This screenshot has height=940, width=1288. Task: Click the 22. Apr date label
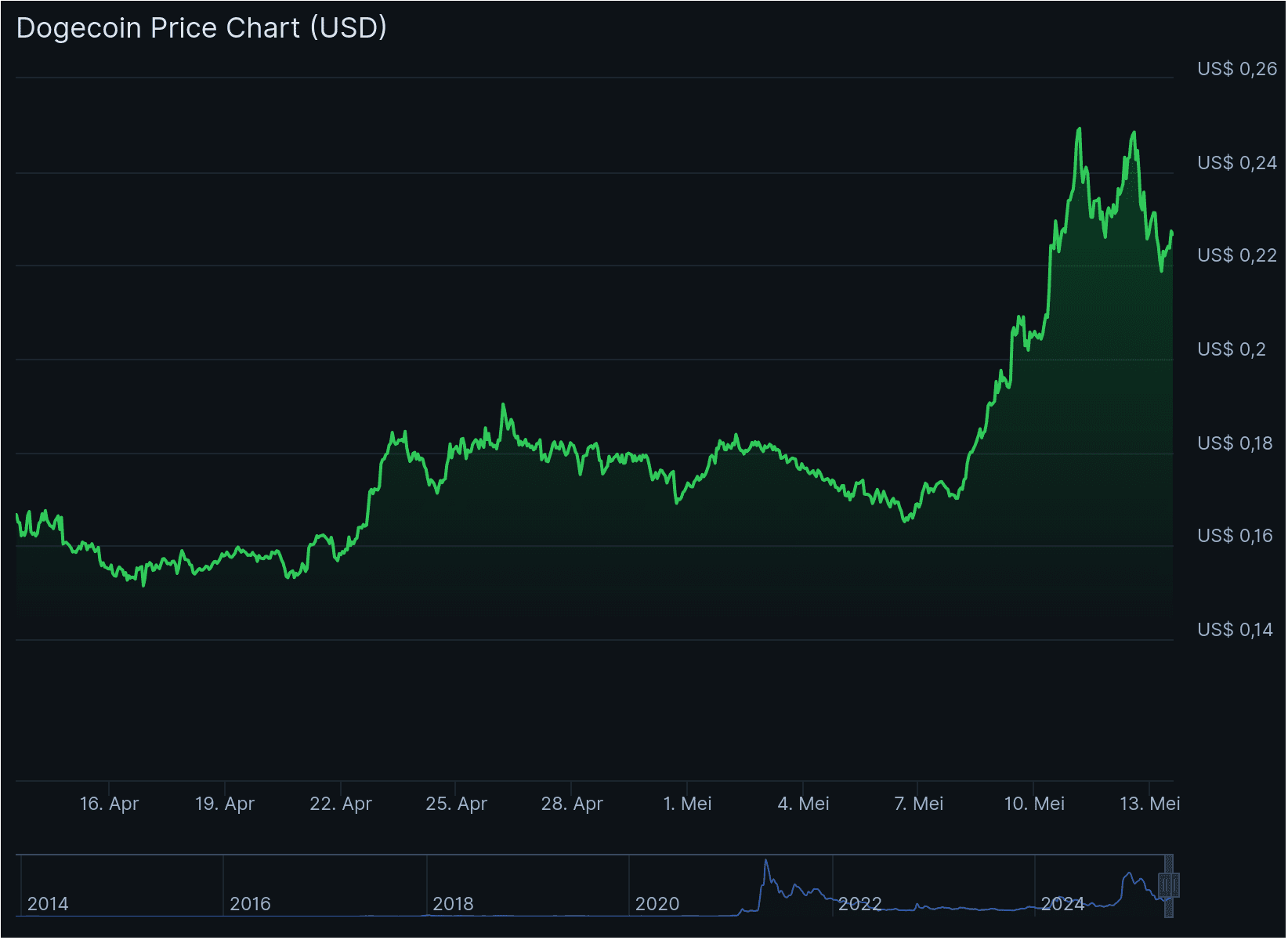341,804
